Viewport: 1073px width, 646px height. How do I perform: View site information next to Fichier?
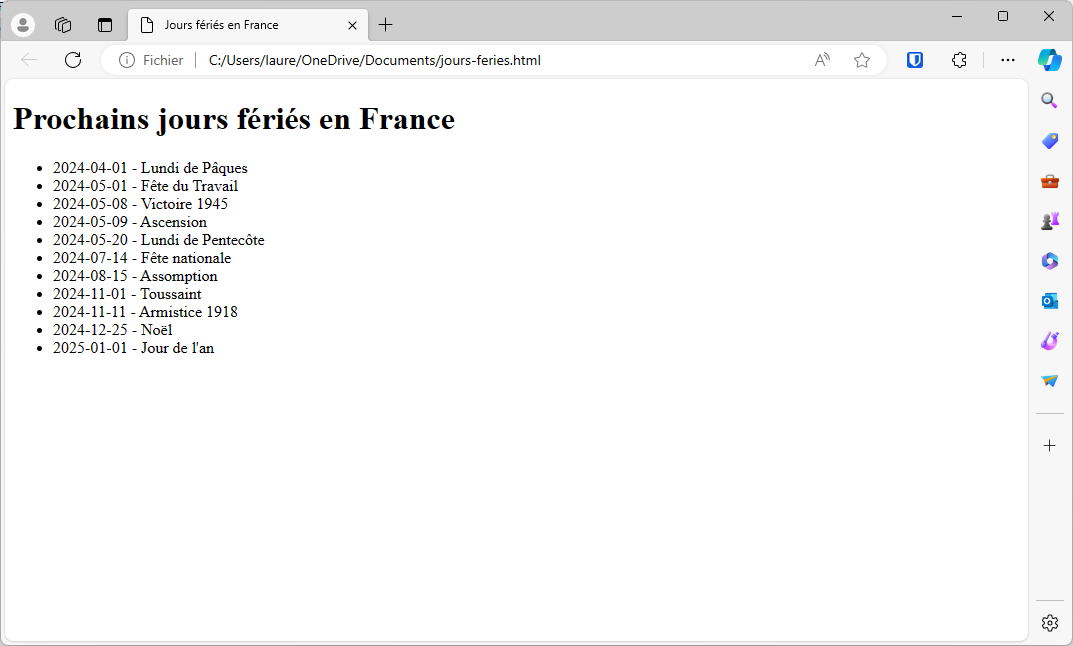(x=127, y=60)
